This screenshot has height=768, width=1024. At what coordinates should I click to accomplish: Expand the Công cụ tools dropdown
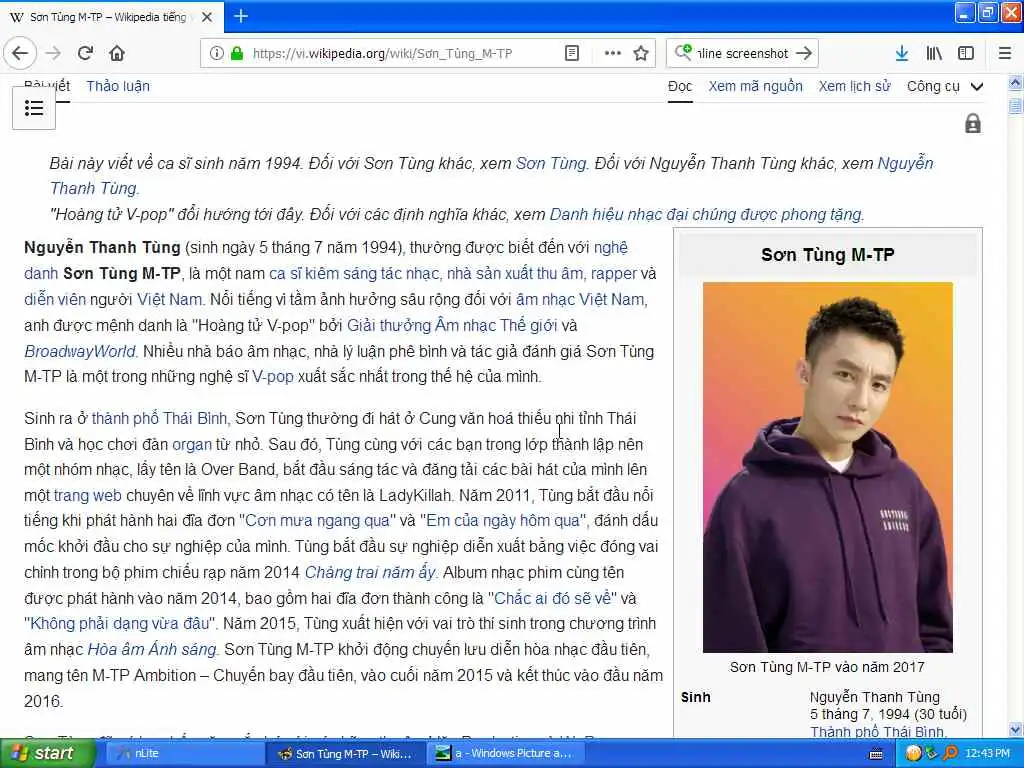coord(945,86)
